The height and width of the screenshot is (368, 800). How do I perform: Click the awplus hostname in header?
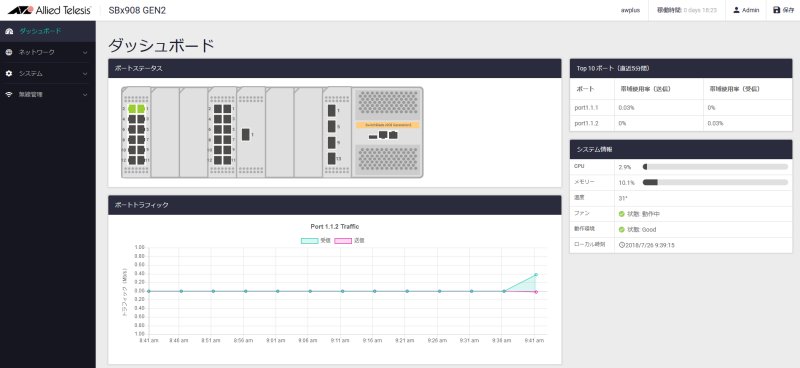click(x=631, y=10)
